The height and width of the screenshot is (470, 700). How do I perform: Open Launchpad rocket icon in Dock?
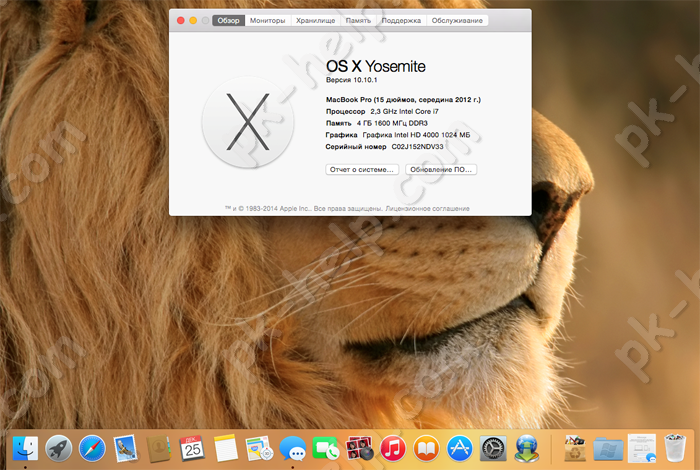coord(58,448)
